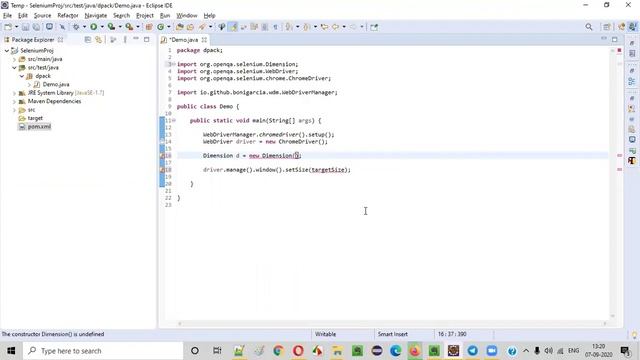Screen dimensions: 640x360
Task: Click Collapse All in Package Explorer
Action: tap(88, 40)
